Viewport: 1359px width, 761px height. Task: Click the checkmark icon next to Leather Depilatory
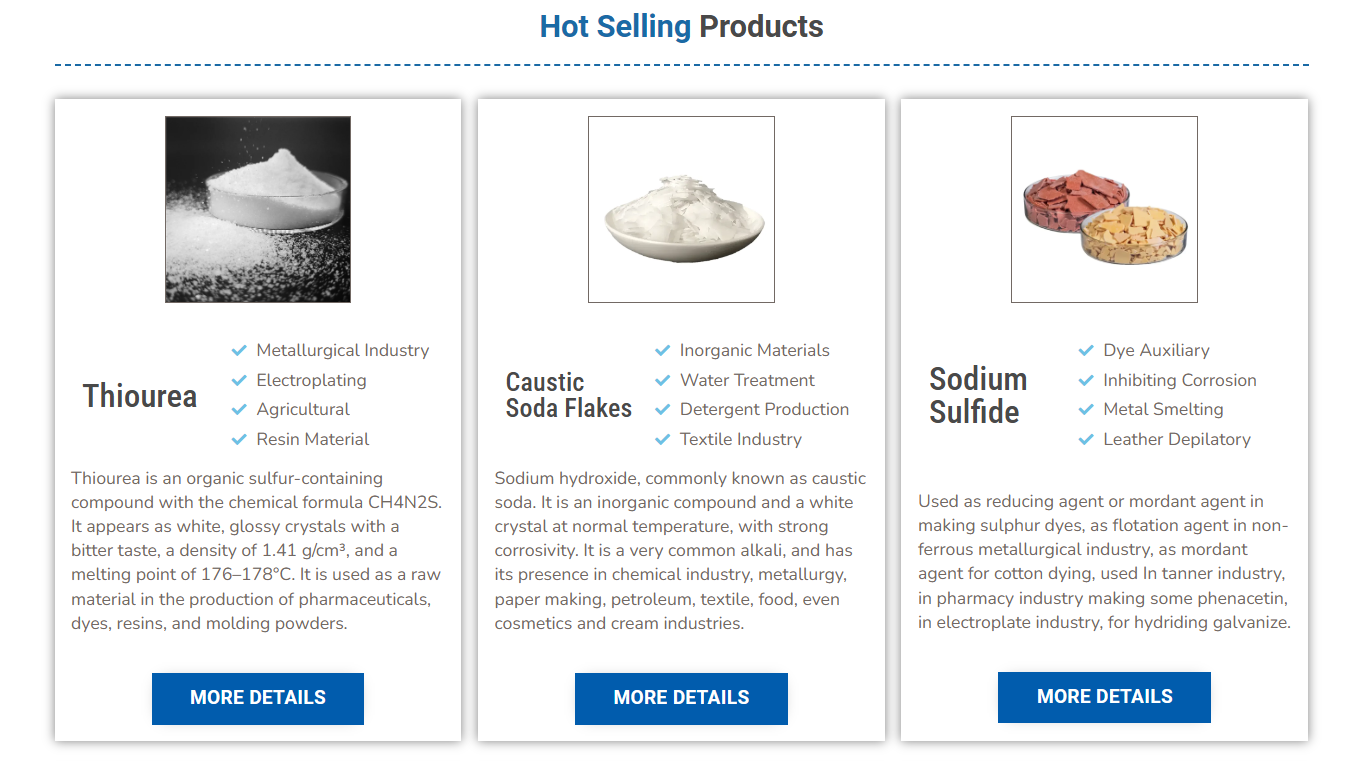pyautogui.click(x=1086, y=439)
